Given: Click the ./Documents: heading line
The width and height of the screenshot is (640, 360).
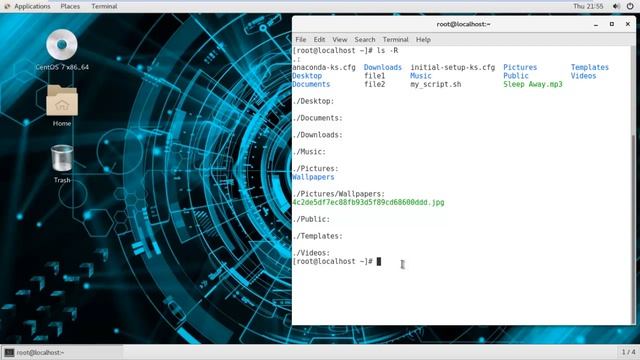Looking at the screenshot, I should 318,118.
